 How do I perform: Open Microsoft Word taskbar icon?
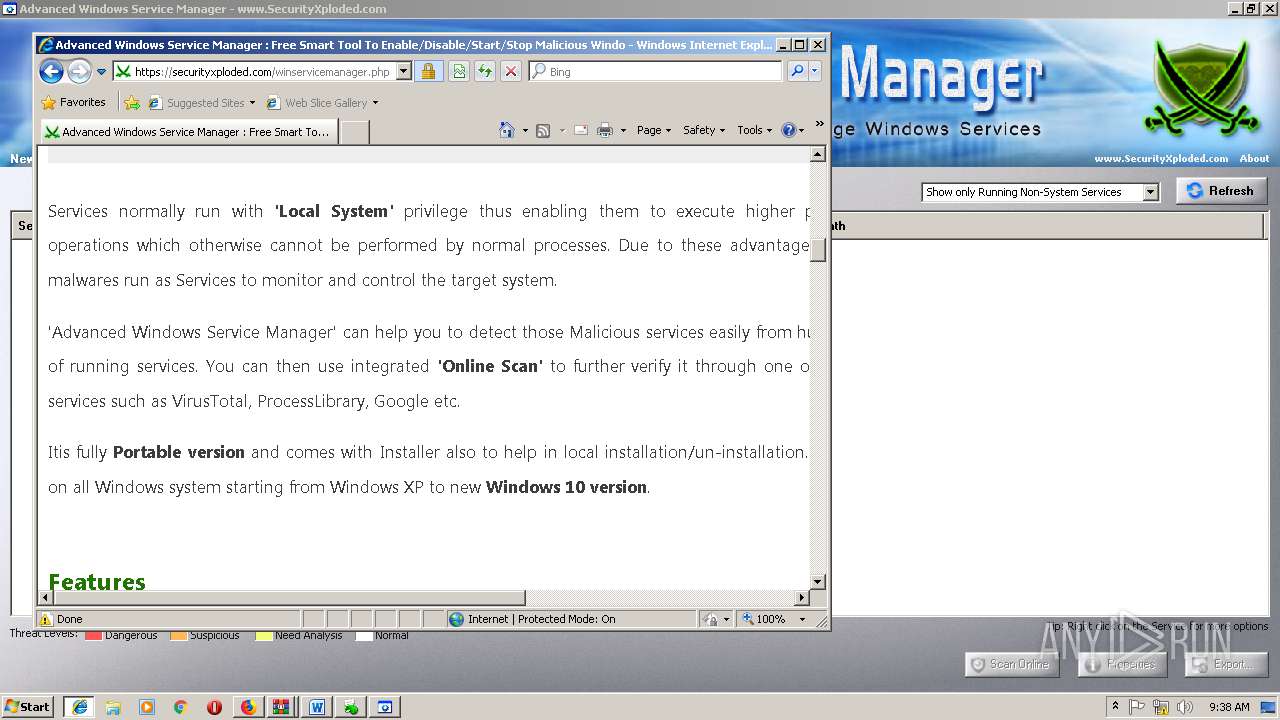[x=317, y=706]
